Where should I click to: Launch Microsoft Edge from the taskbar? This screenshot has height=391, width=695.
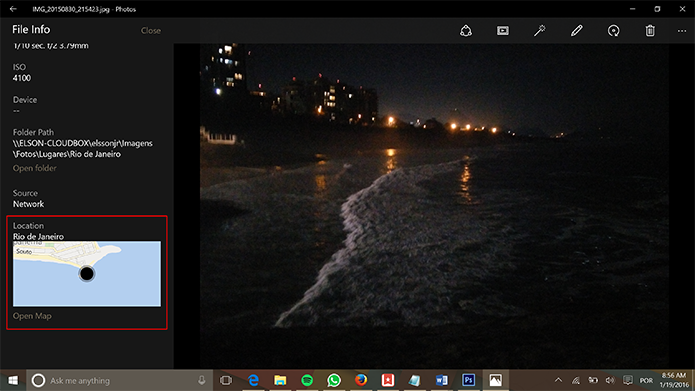click(253, 380)
